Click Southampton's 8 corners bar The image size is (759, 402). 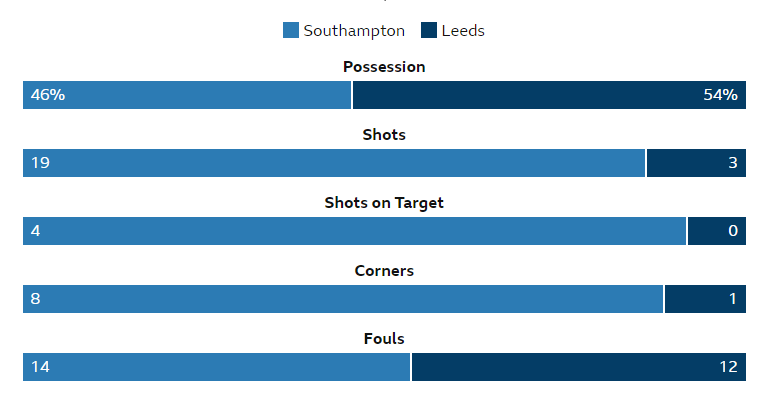coord(343,299)
